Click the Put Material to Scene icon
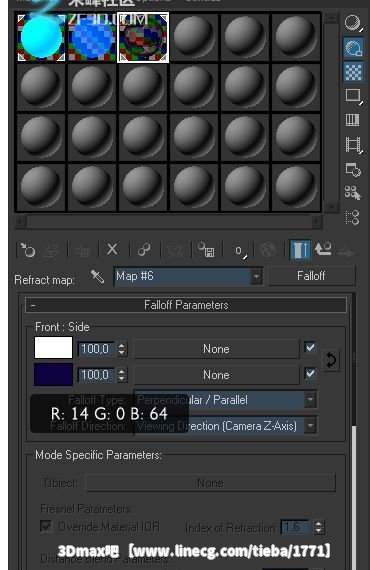 [51, 250]
